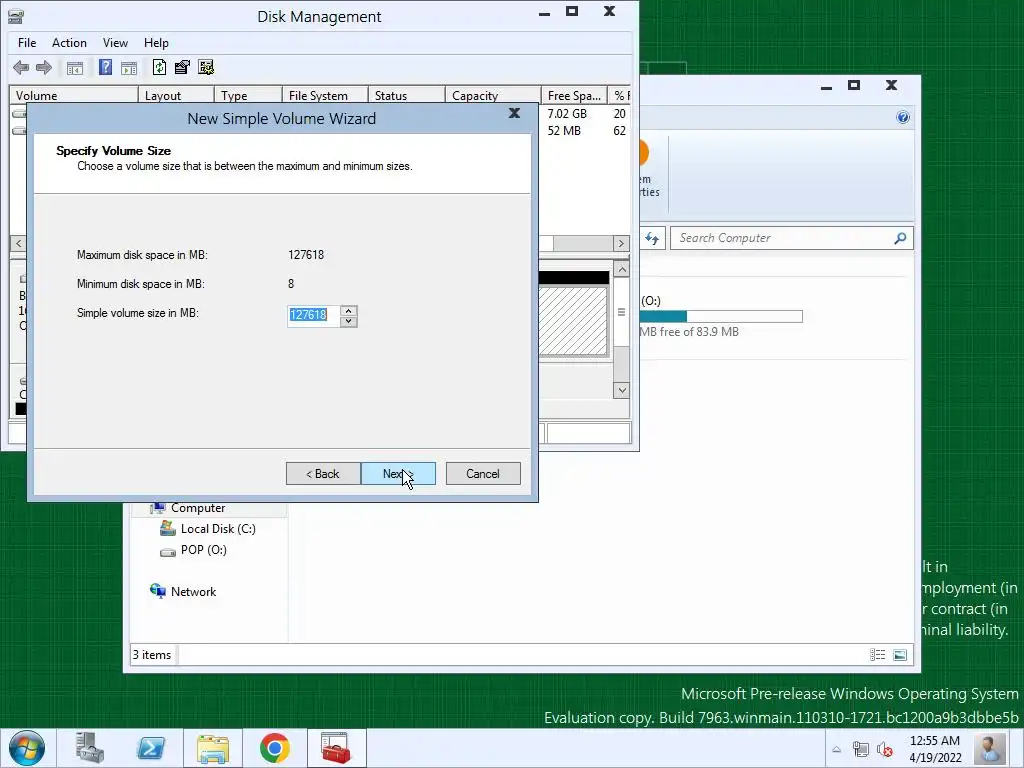1024x768 pixels.
Task: Go to previous wizard page with Back button
Action: tap(323, 473)
